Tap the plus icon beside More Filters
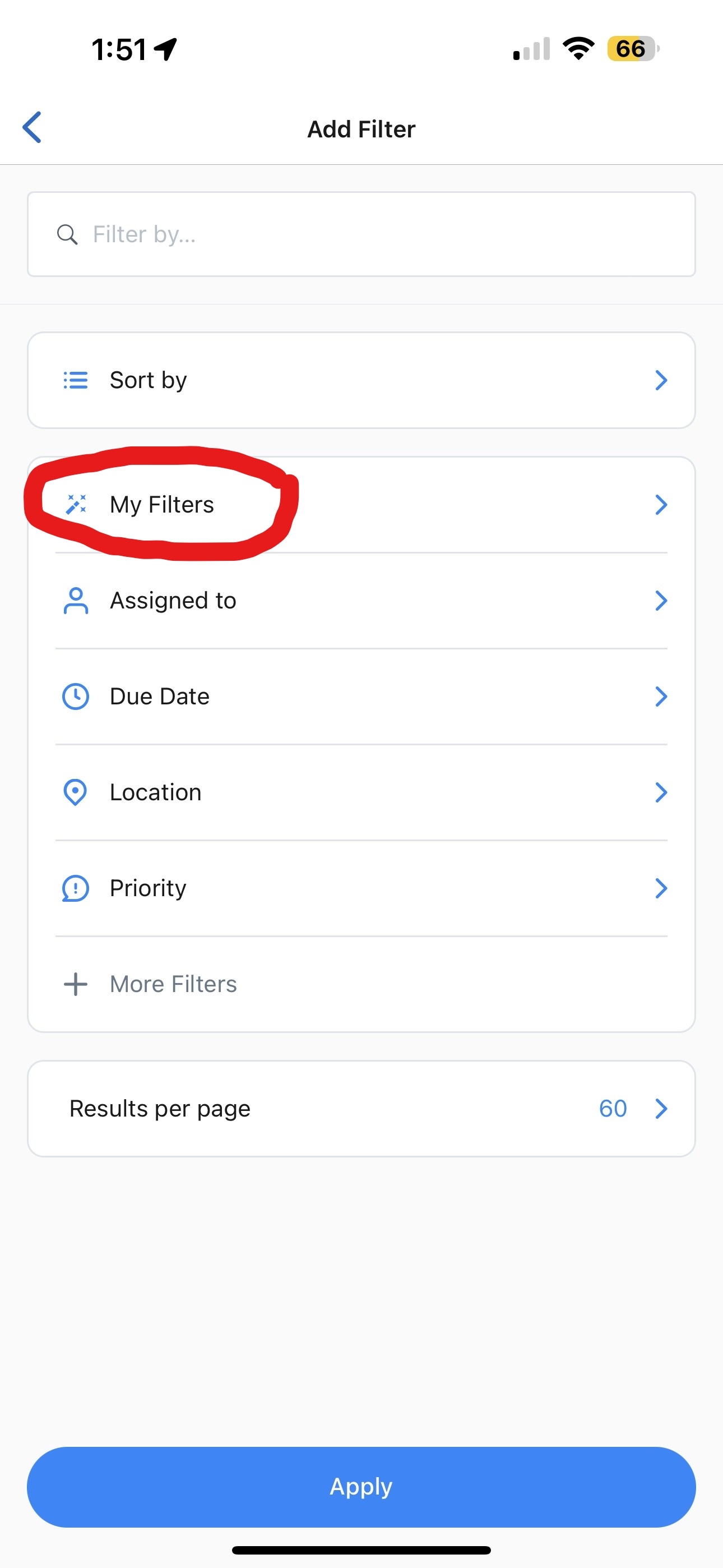 coord(76,984)
